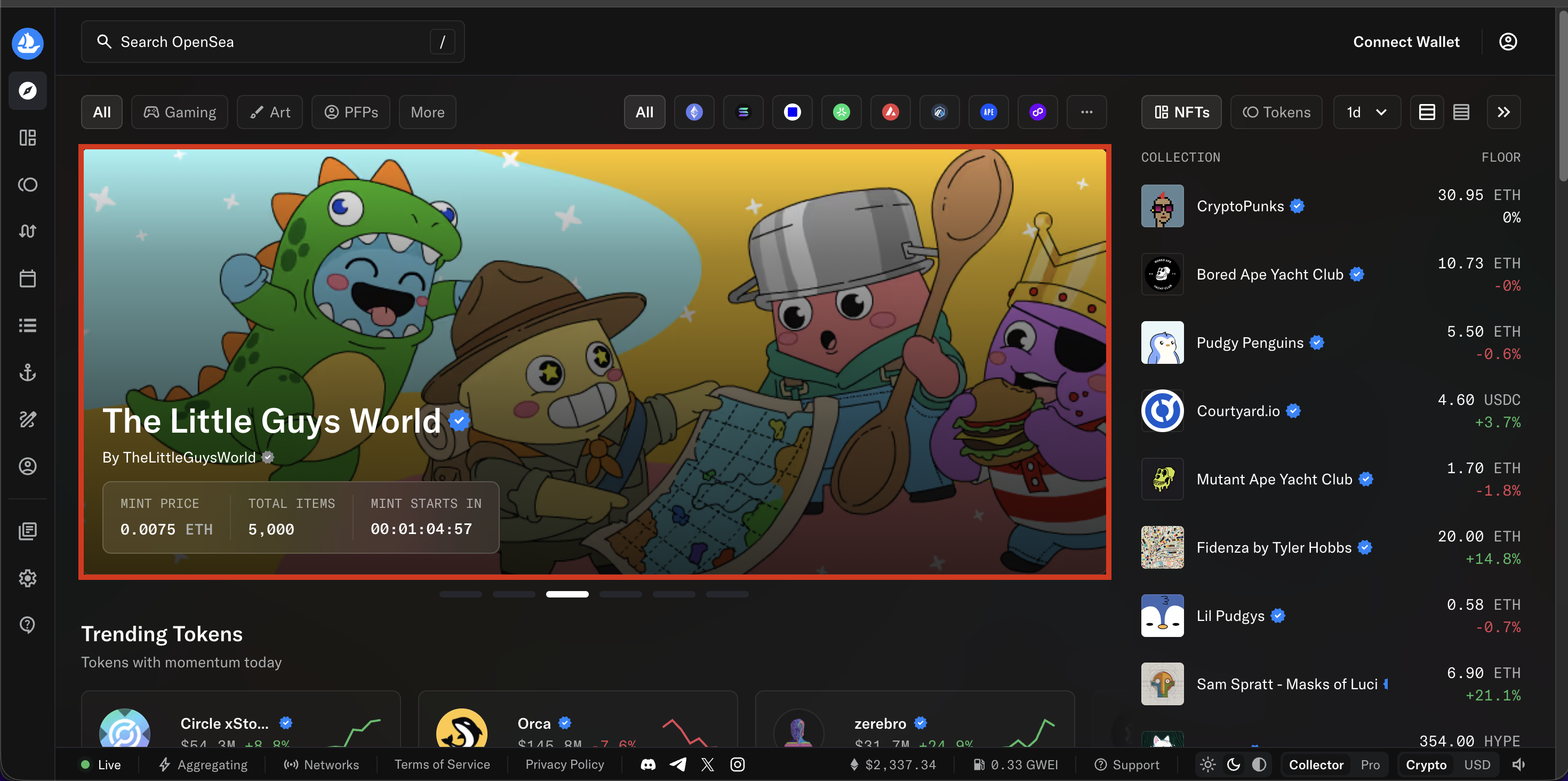
Task: Switch to the NFTs tab
Action: click(x=1181, y=112)
